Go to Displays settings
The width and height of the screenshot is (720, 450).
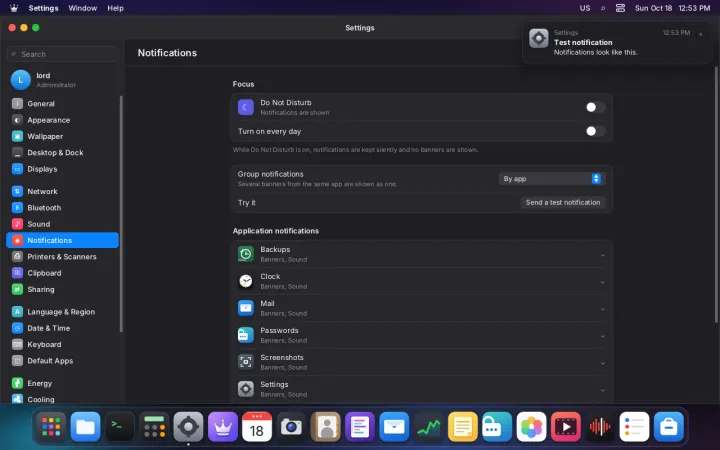click(x=62, y=169)
